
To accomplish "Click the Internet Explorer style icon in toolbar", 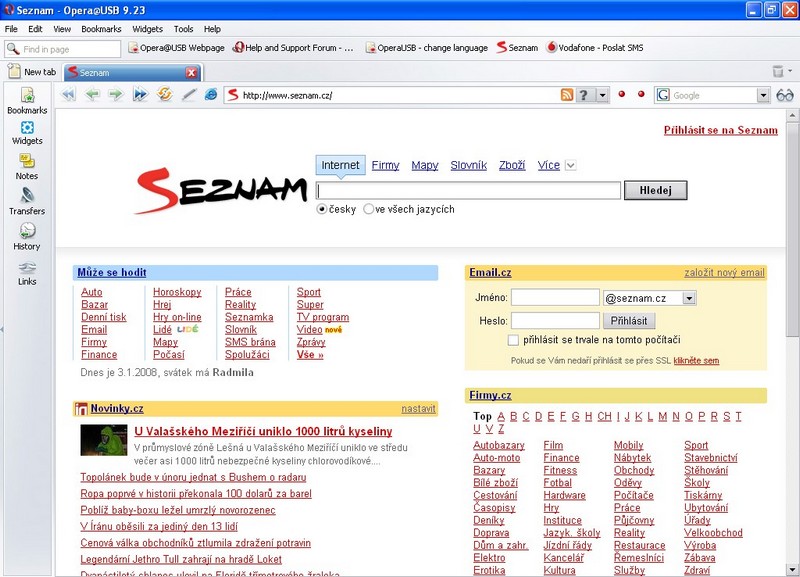I will [x=211, y=94].
